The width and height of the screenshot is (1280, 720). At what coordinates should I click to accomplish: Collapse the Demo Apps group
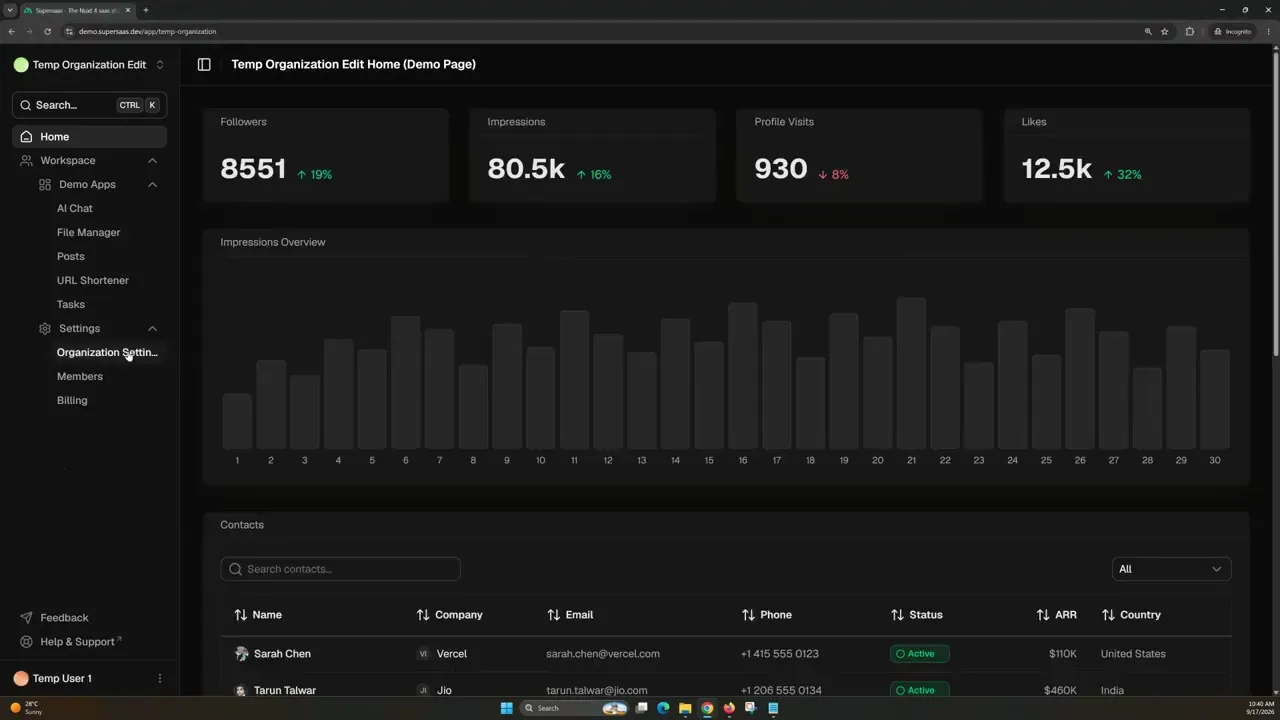(152, 184)
